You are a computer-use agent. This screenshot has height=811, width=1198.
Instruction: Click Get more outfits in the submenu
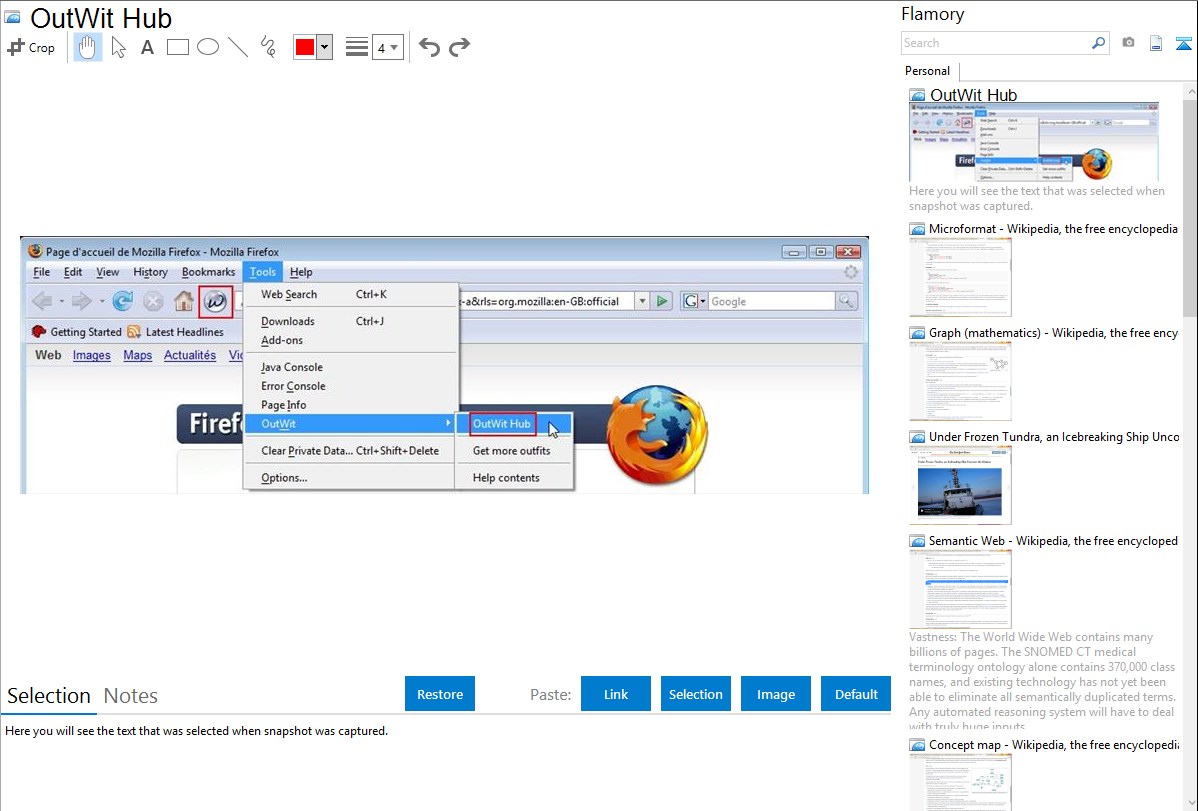click(511, 451)
